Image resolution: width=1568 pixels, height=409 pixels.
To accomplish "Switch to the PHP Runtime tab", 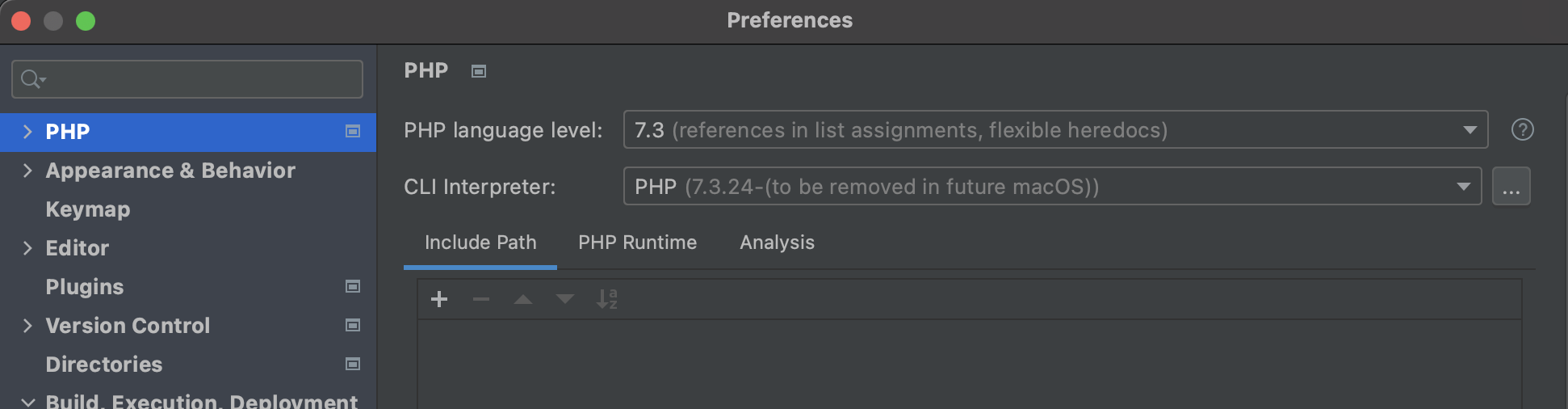I will point(637,242).
